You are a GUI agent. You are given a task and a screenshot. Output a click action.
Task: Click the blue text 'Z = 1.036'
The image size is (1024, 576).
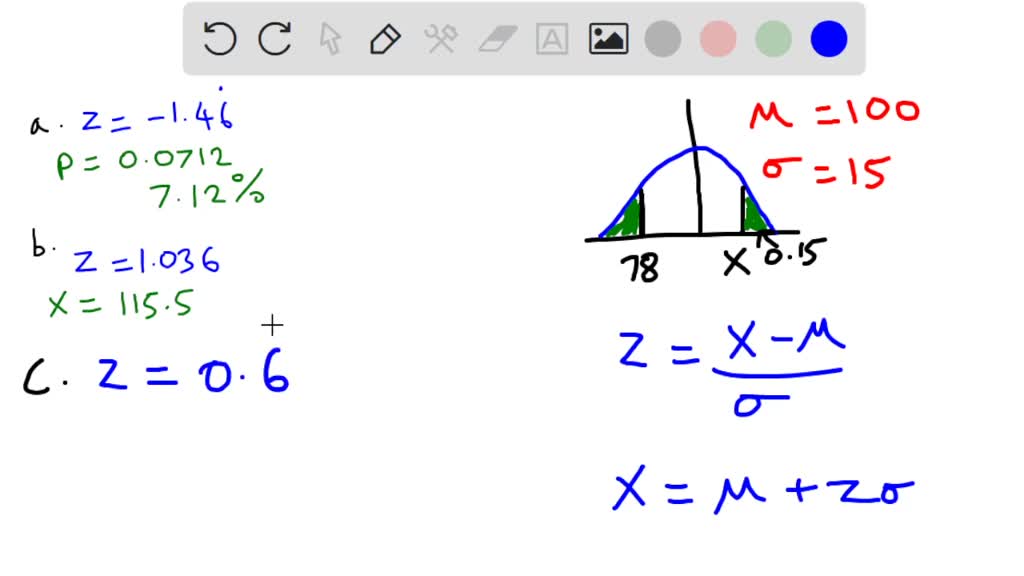click(x=146, y=261)
